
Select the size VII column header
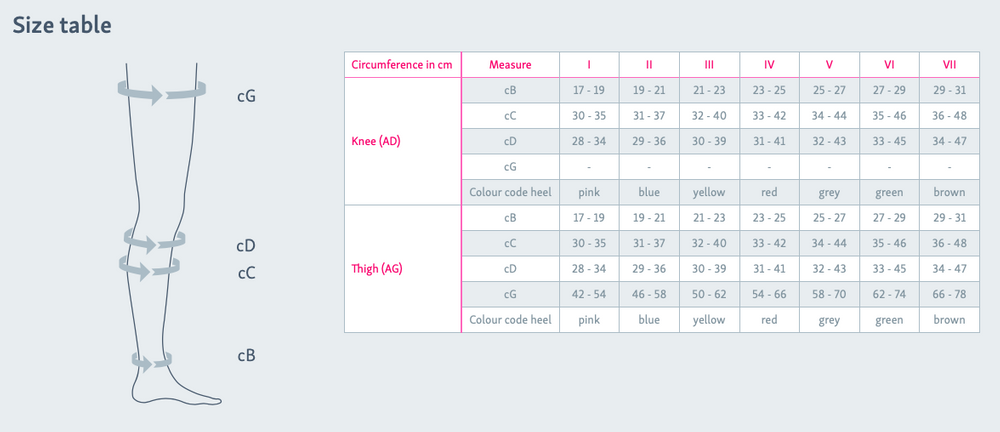pos(949,65)
